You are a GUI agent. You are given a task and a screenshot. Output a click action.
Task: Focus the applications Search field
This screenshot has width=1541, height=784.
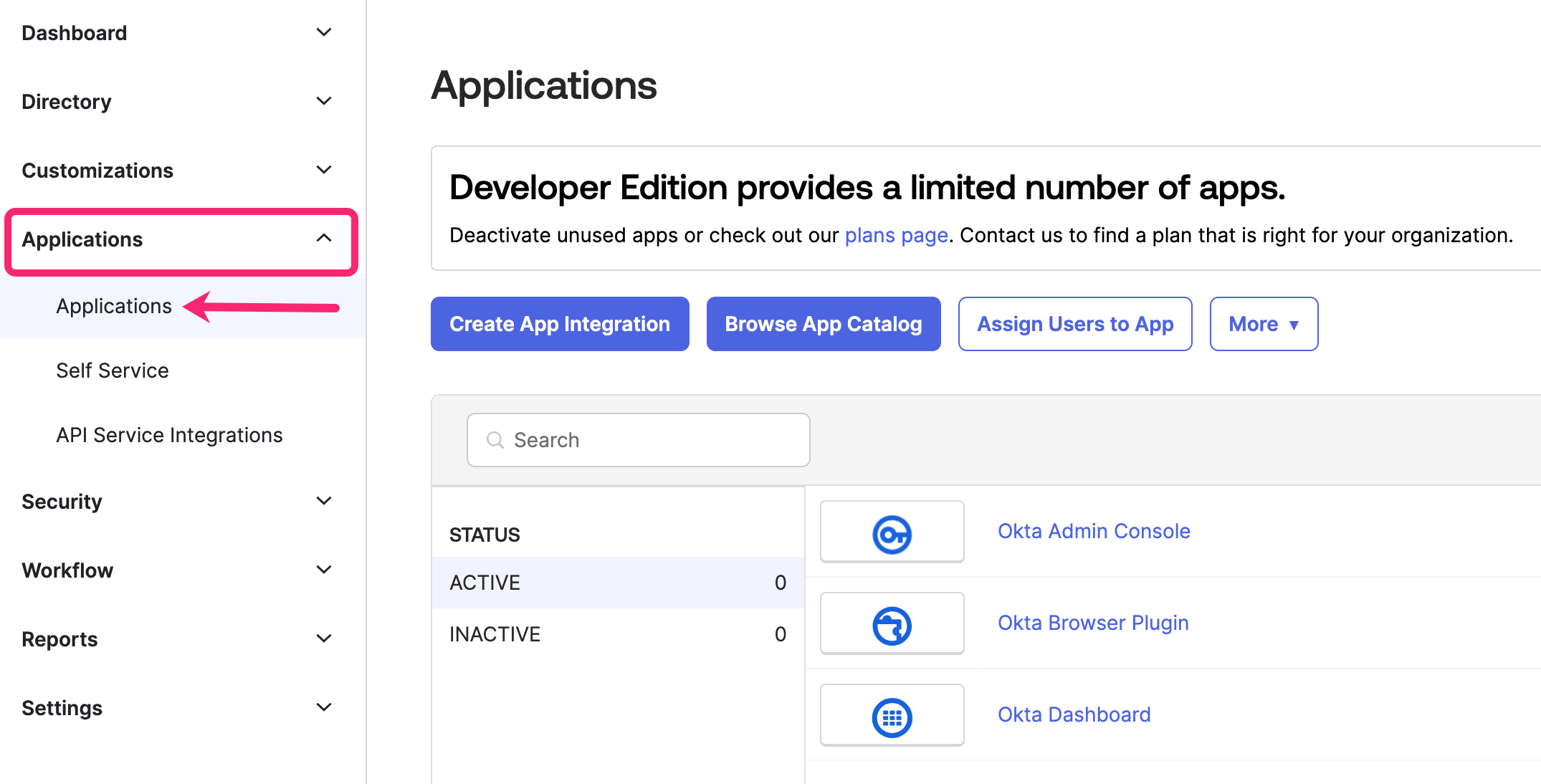[x=638, y=440]
